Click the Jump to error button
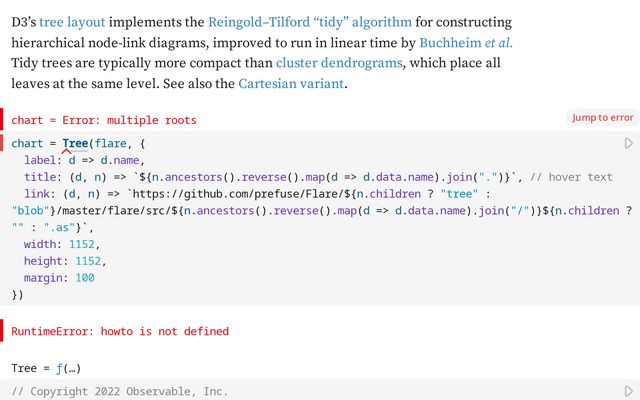The width and height of the screenshot is (640, 400). coord(602,118)
